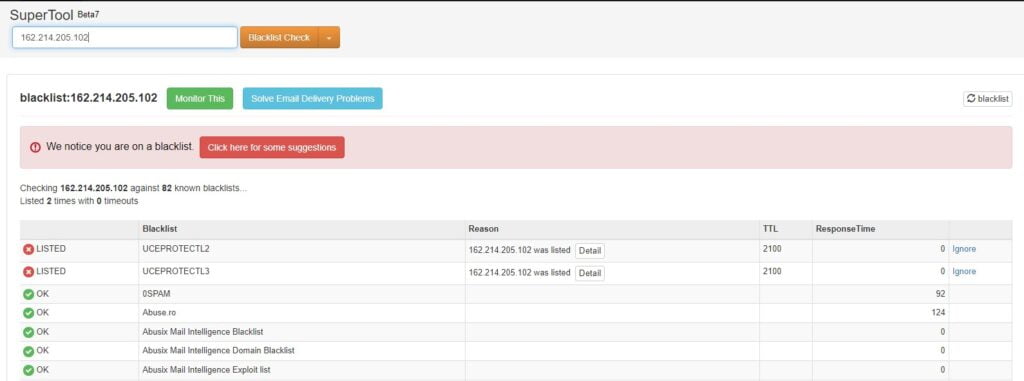Open Detail for the UCEPROTECTL3 listing
1024x381 pixels.
point(590,273)
